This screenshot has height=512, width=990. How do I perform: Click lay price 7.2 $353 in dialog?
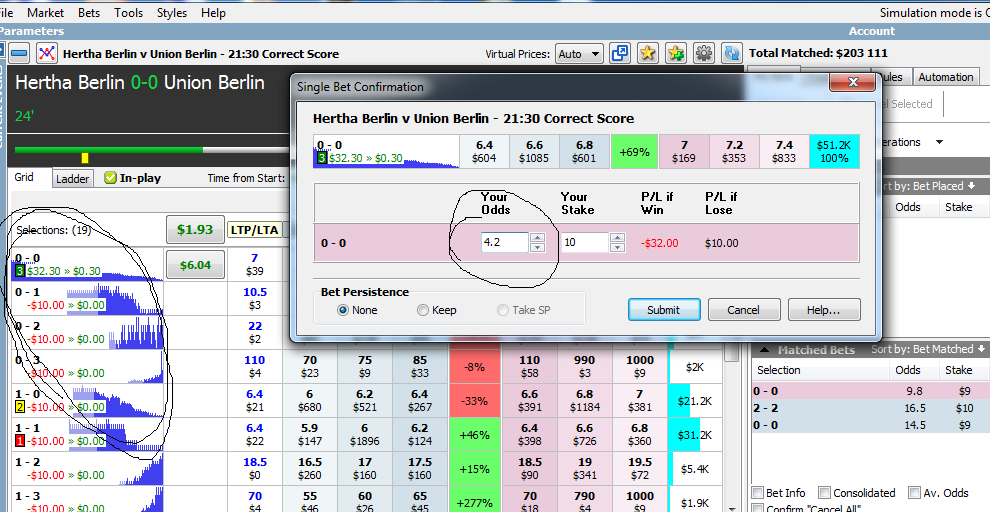pos(734,152)
